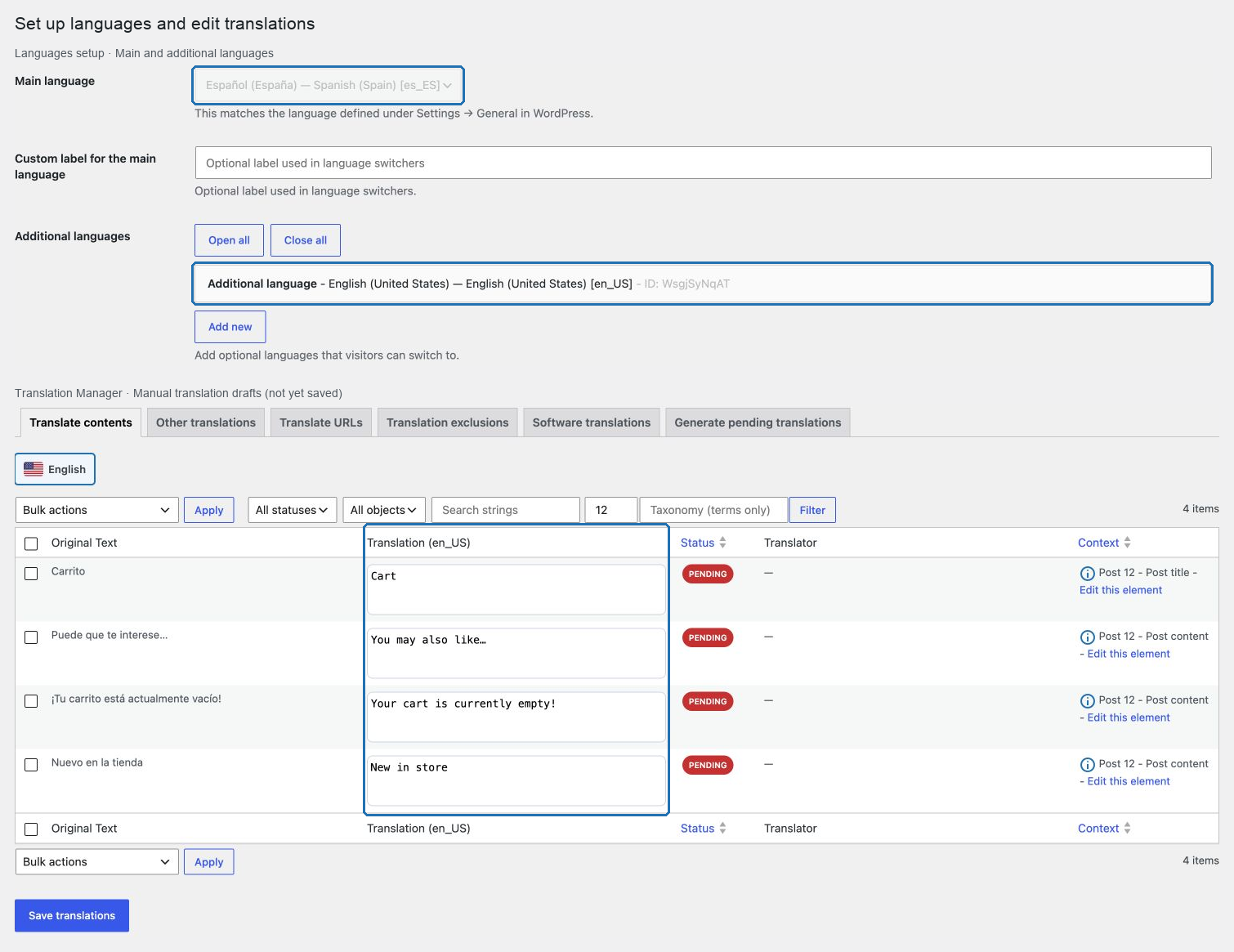The image size is (1234, 952).
Task: Check the box for Nuevo en la tienda
Action: (x=31, y=765)
